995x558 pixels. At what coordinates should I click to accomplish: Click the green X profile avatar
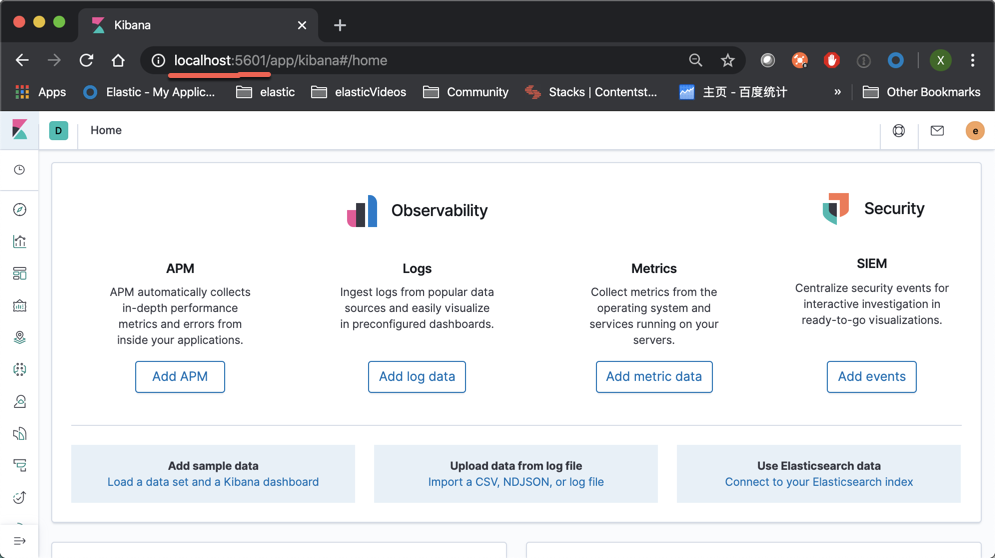pos(940,60)
